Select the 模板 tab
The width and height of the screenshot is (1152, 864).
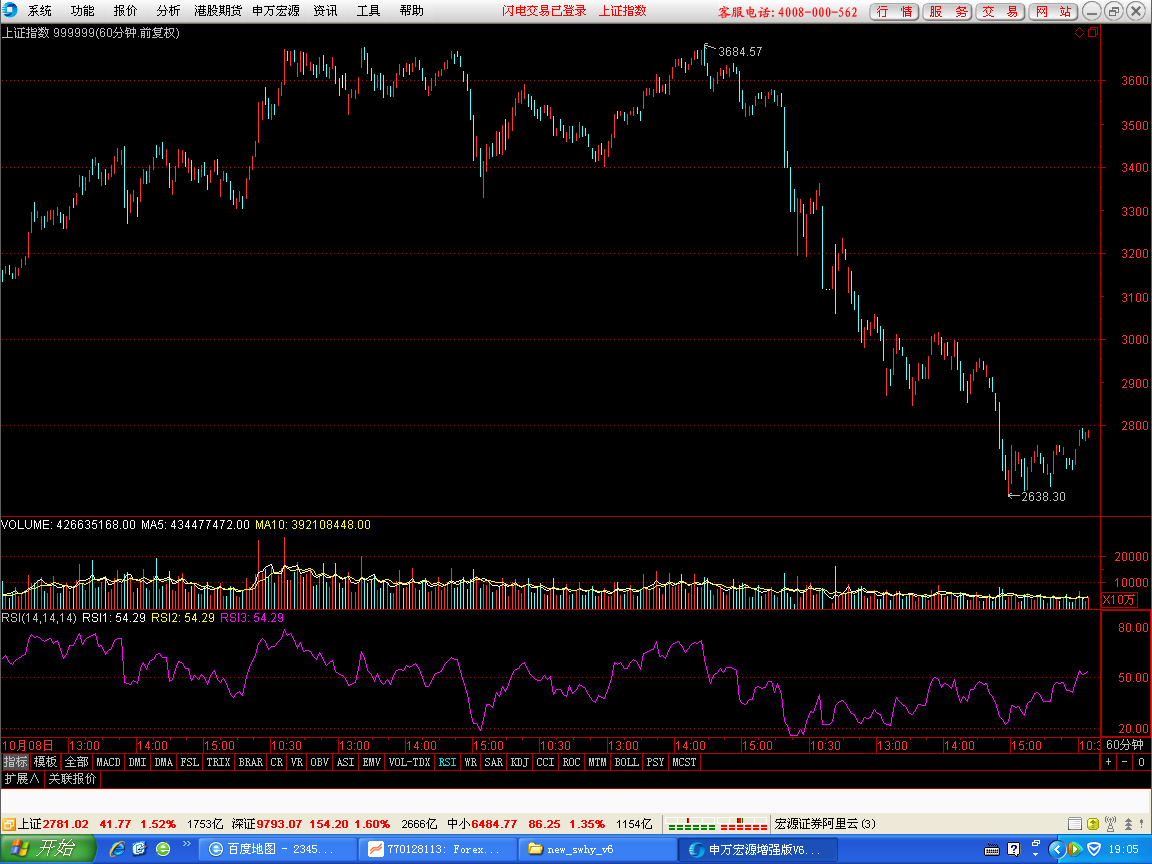tap(45, 762)
